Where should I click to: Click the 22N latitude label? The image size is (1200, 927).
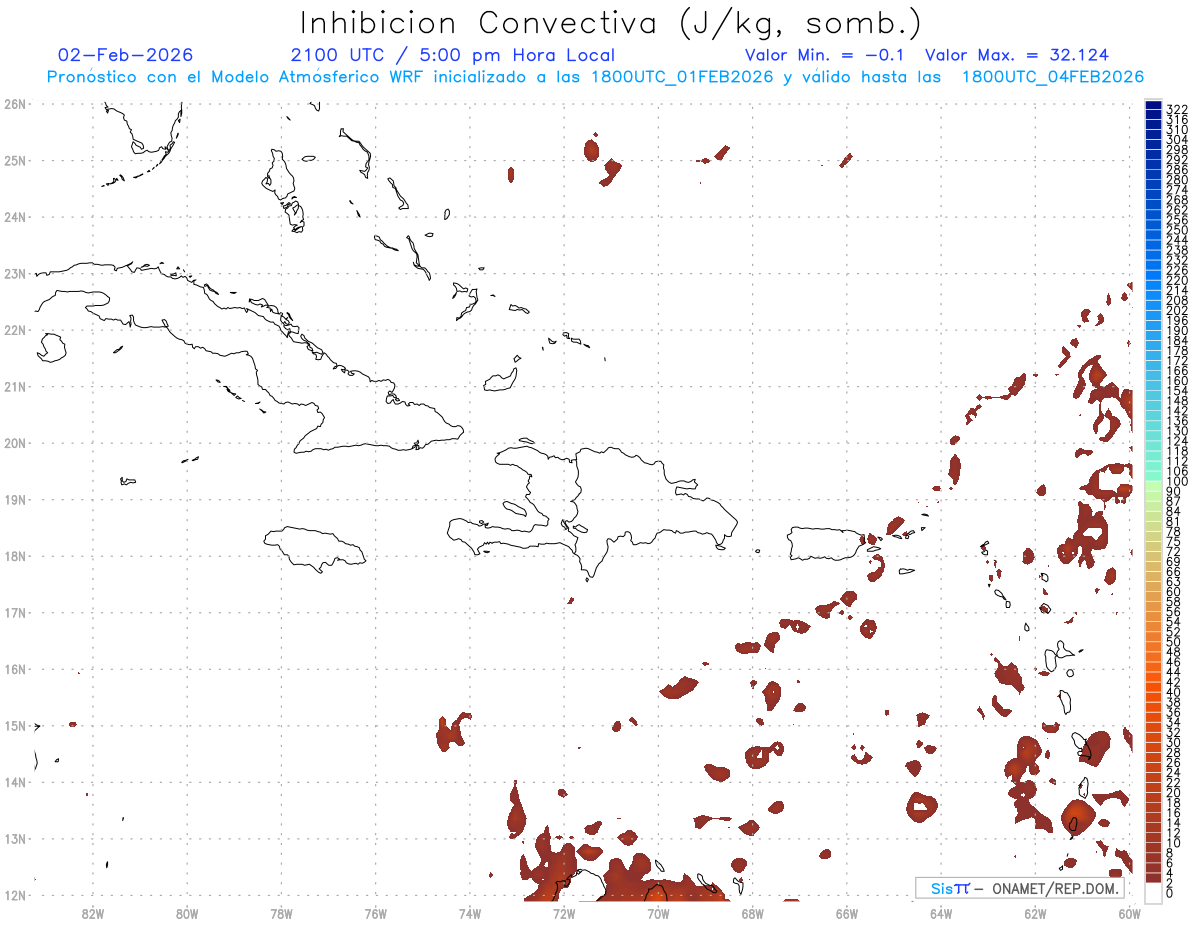pos(15,330)
